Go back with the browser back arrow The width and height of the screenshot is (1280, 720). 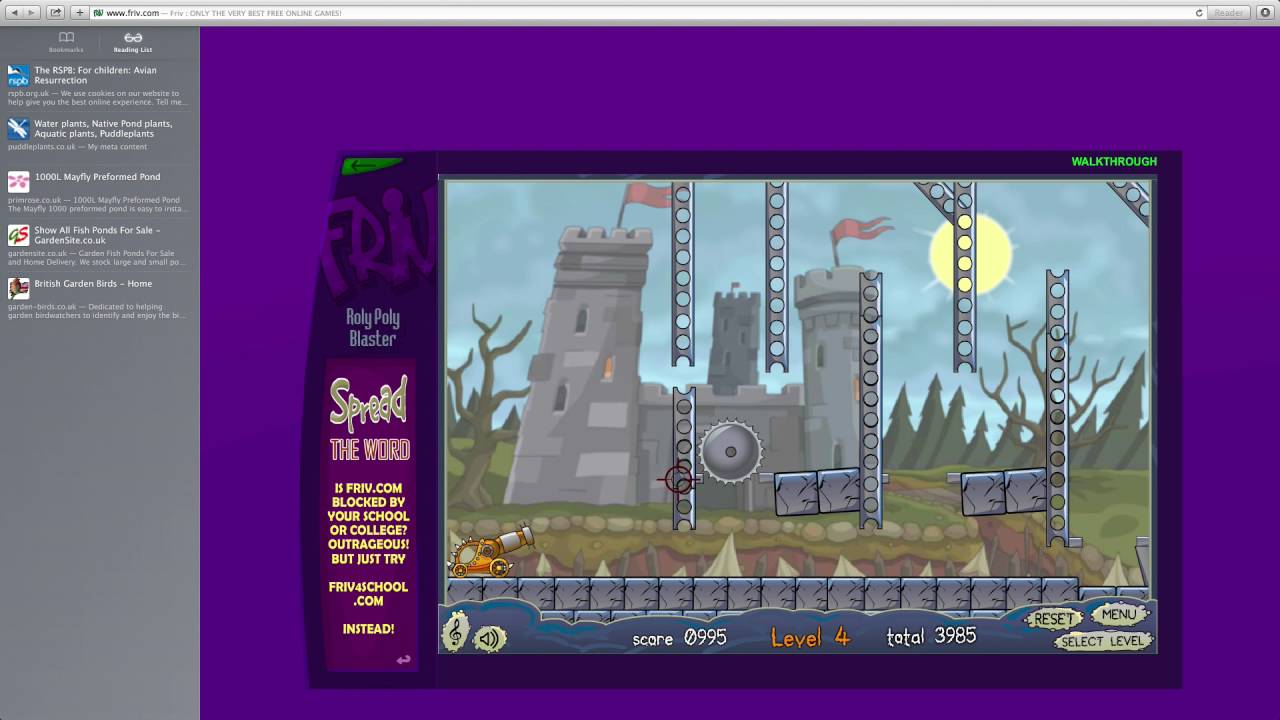point(14,13)
